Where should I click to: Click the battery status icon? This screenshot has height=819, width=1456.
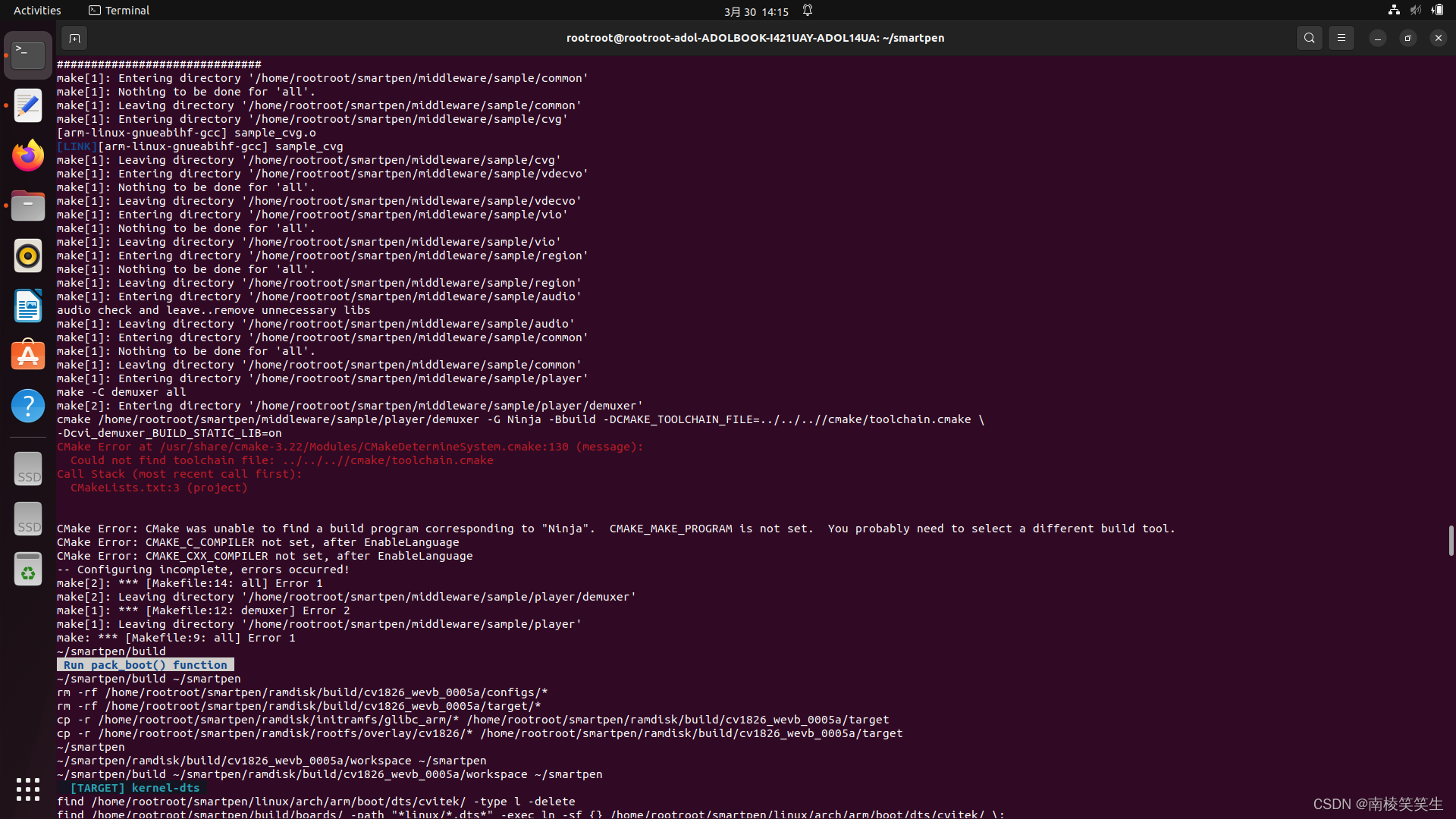1437,11
